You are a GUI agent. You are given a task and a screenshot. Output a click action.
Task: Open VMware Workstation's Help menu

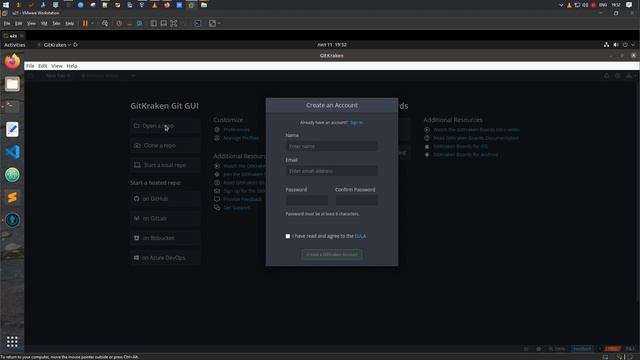point(70,24)
